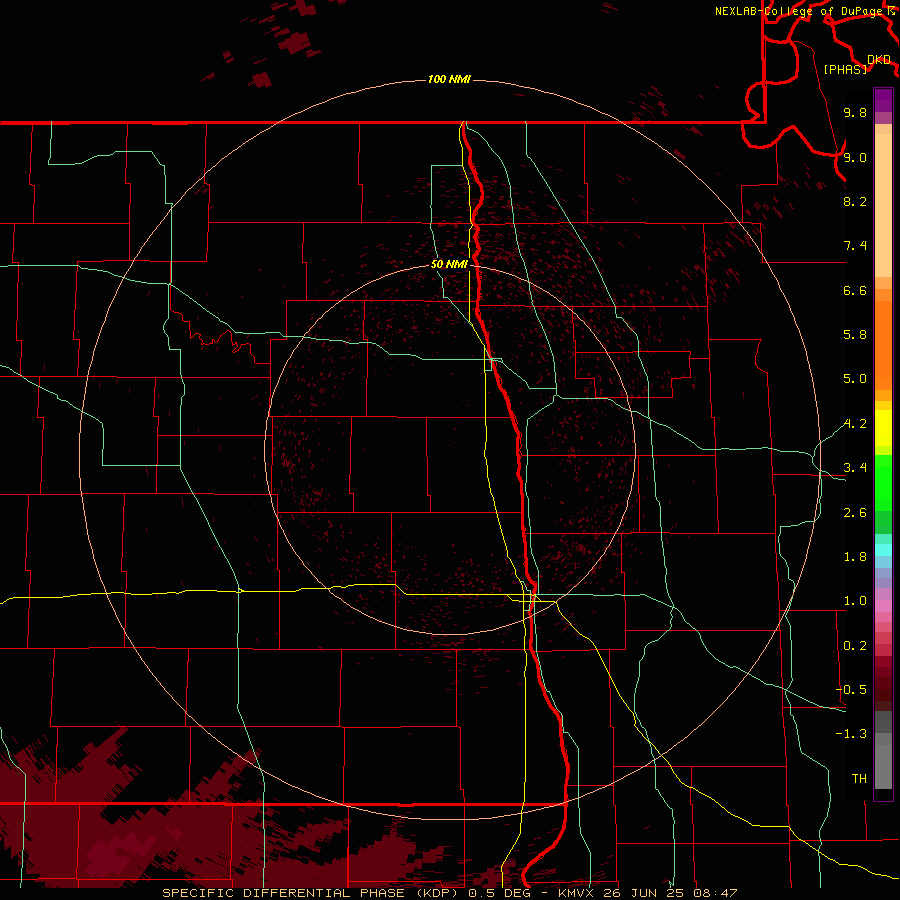Viewport: 900px width, 900px height.
Task: Click the 0.2 scale value
Action: [x=855, y=646]
